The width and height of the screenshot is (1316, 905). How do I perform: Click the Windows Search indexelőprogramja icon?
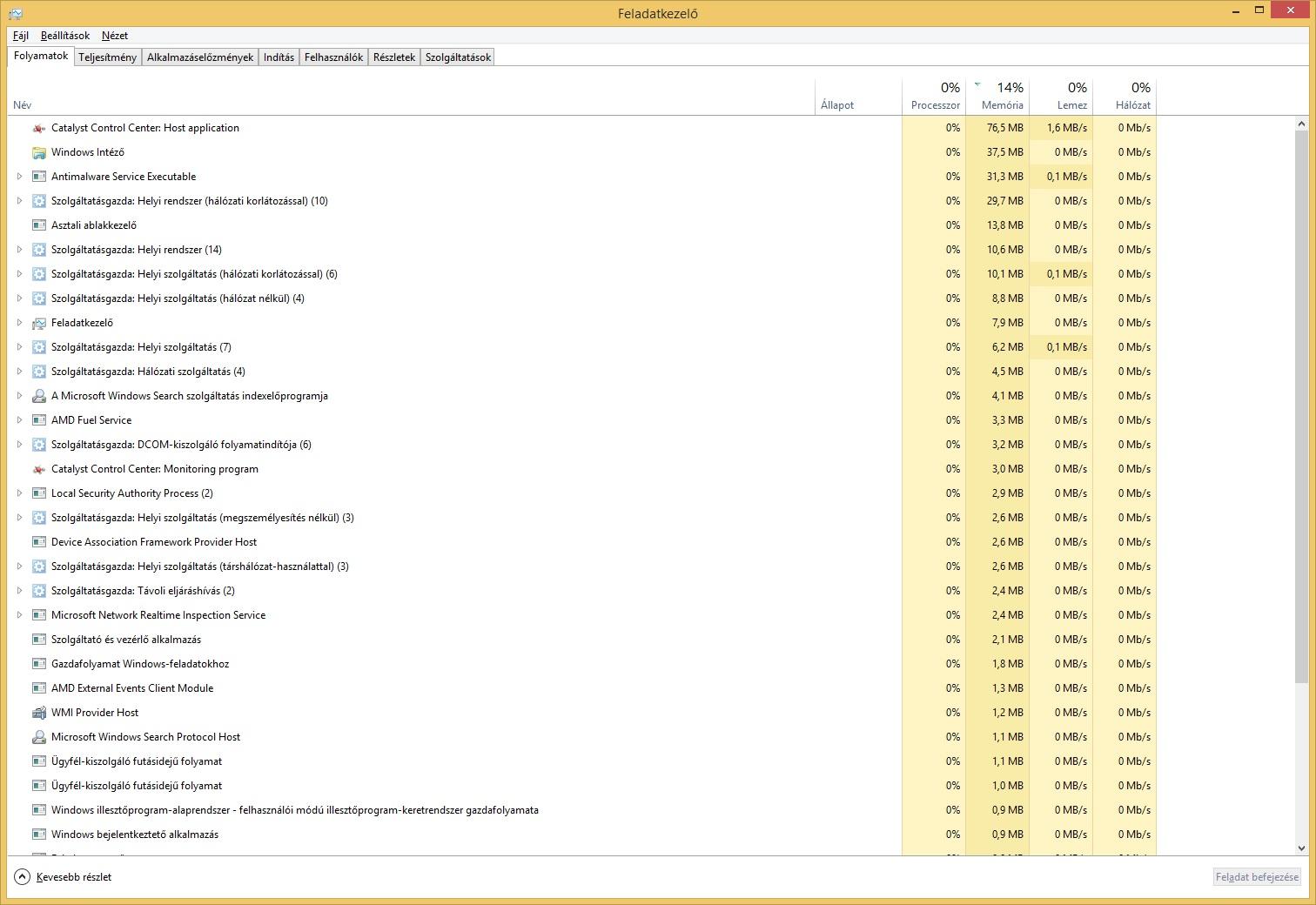(38, 396)
